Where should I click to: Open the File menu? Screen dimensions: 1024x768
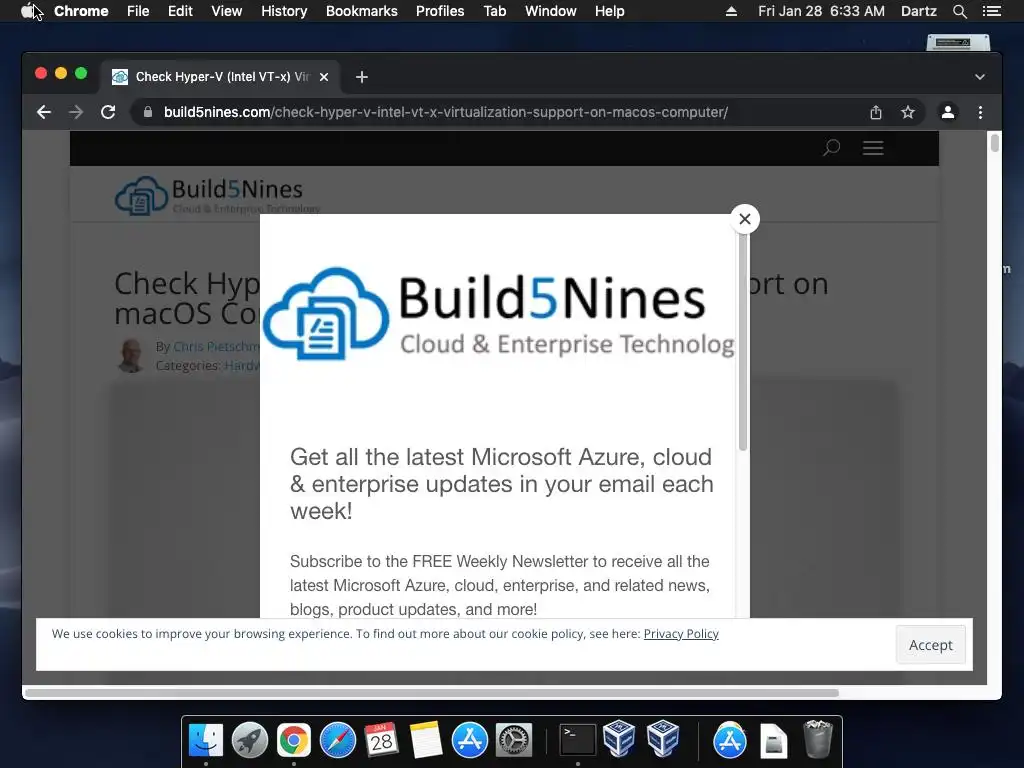click(x=138, y=11)
